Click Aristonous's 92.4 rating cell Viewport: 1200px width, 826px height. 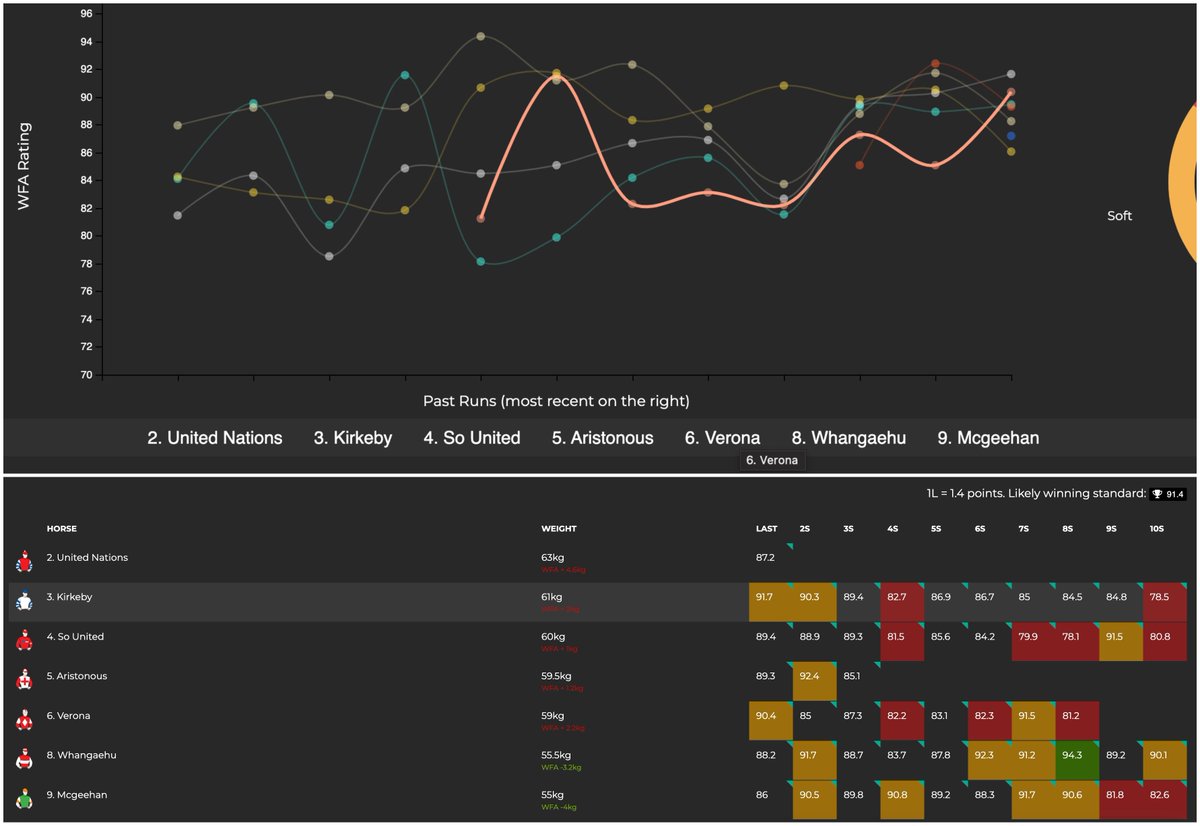[x=815, y=681]
